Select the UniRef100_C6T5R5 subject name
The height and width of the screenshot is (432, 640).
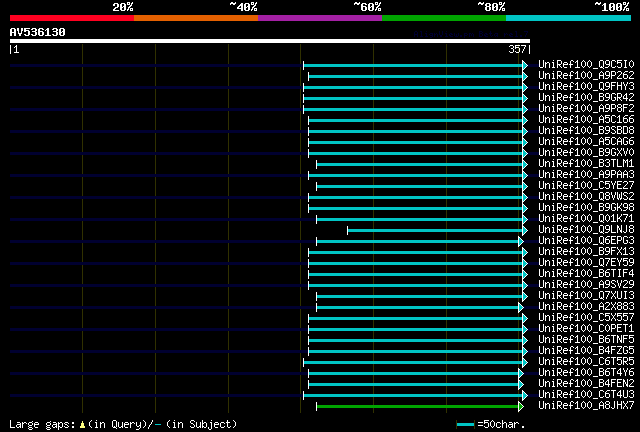click(586, 362)
